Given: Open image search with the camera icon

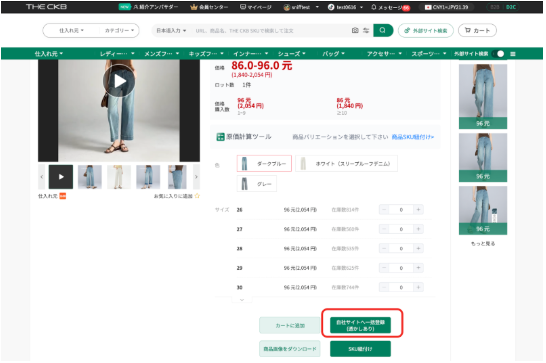Looking at the screenshot, I should click(355, 30).
